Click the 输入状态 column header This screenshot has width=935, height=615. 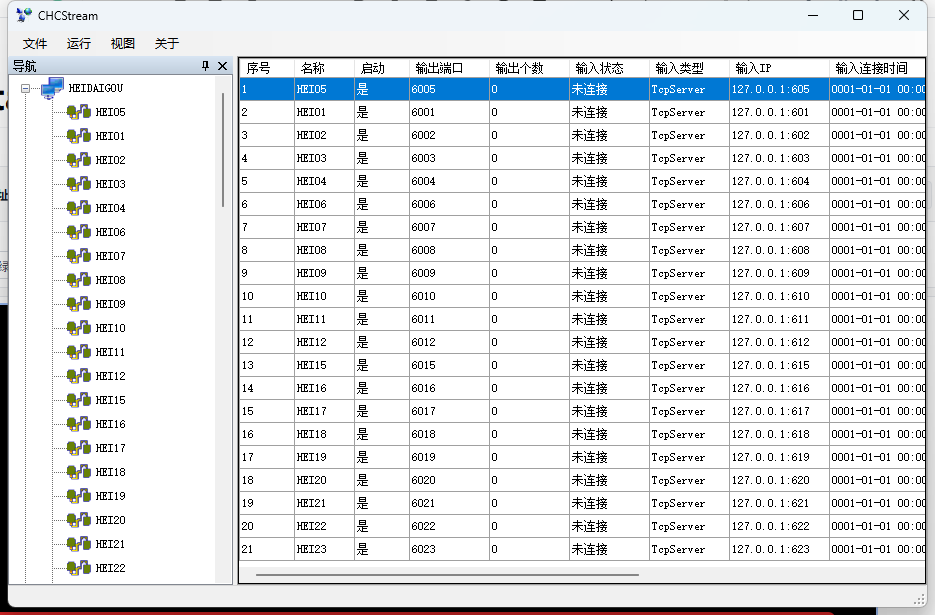600,68
